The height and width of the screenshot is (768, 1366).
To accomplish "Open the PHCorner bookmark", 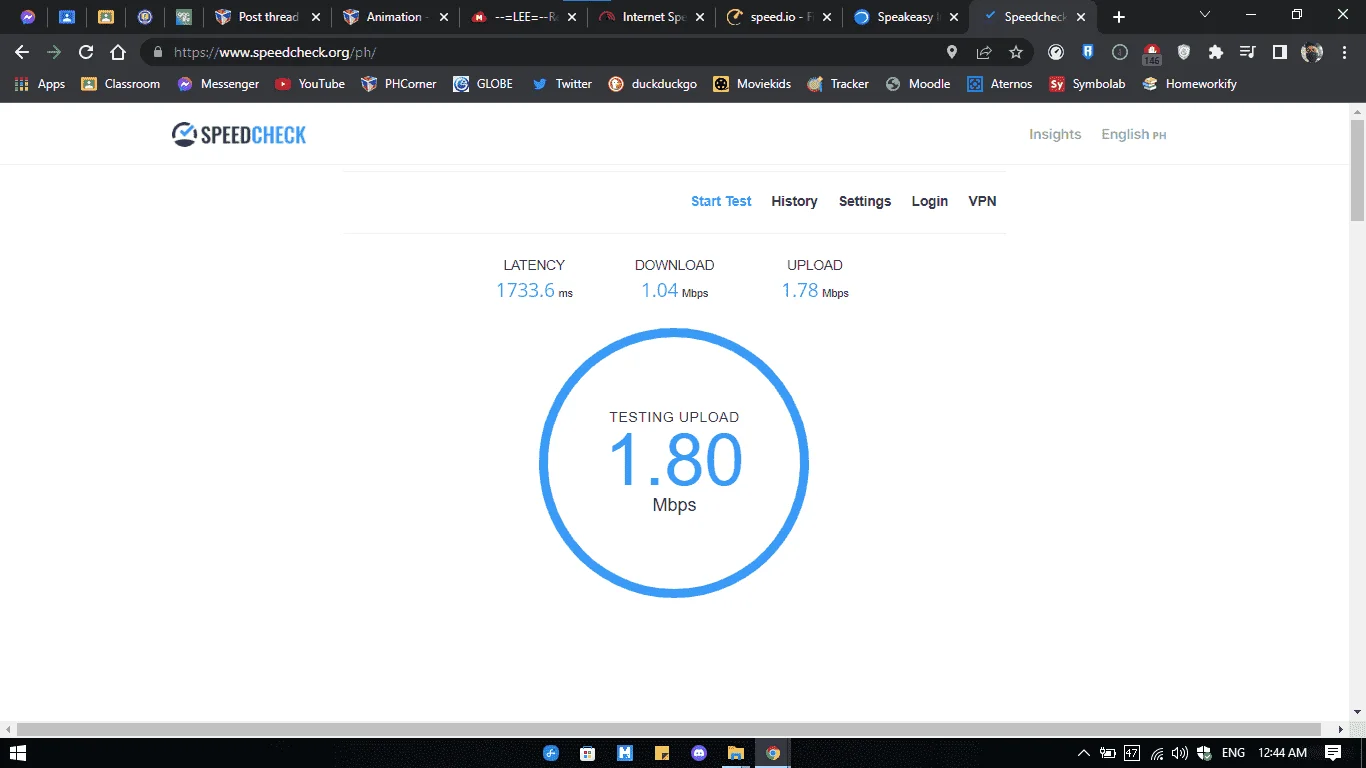I will point(399,84).
